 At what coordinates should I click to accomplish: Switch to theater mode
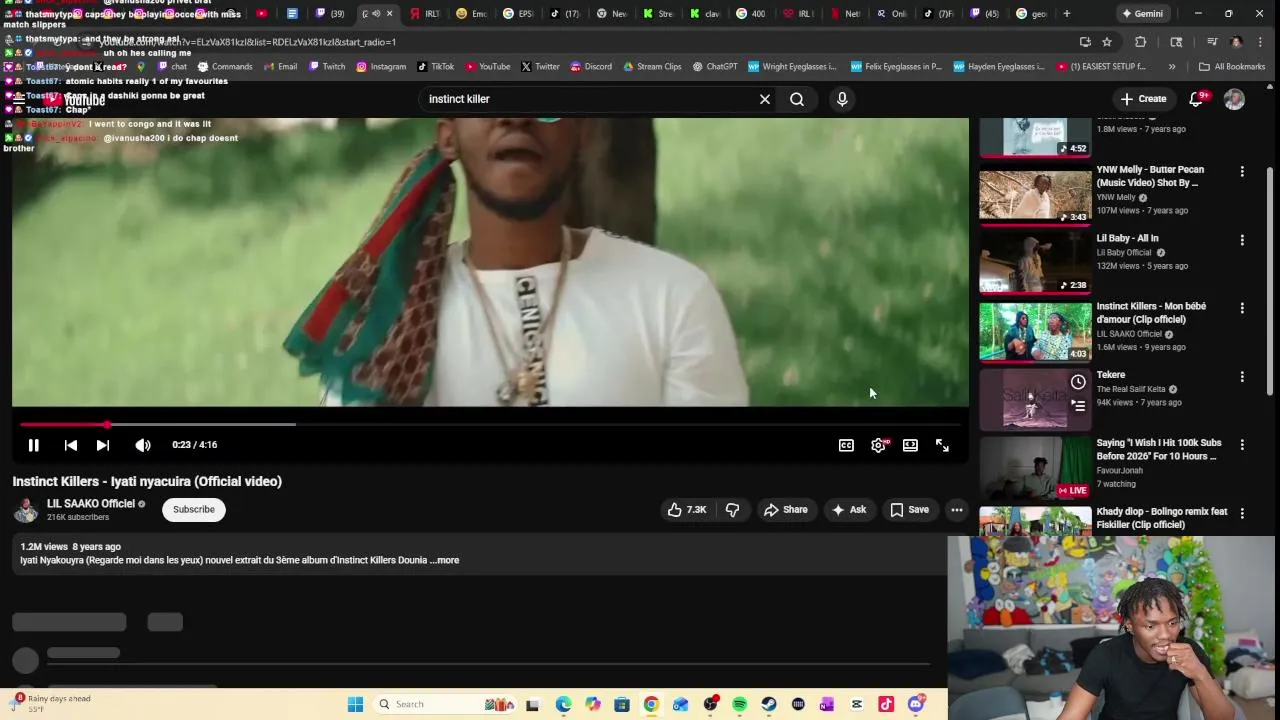pos(910,445)
